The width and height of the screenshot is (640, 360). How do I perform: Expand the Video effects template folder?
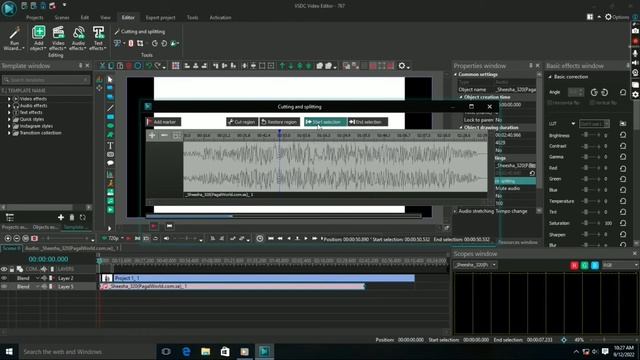click(9, 99)
